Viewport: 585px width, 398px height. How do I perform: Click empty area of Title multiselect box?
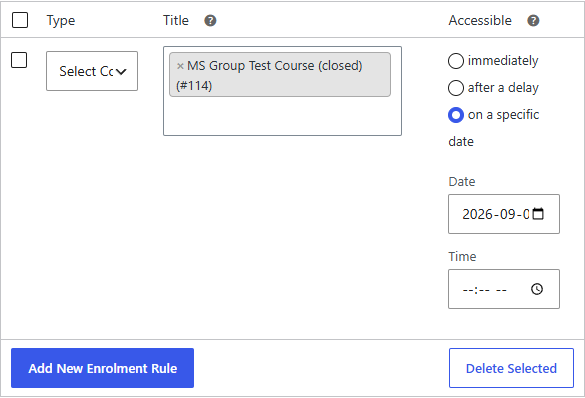[282, 116]
